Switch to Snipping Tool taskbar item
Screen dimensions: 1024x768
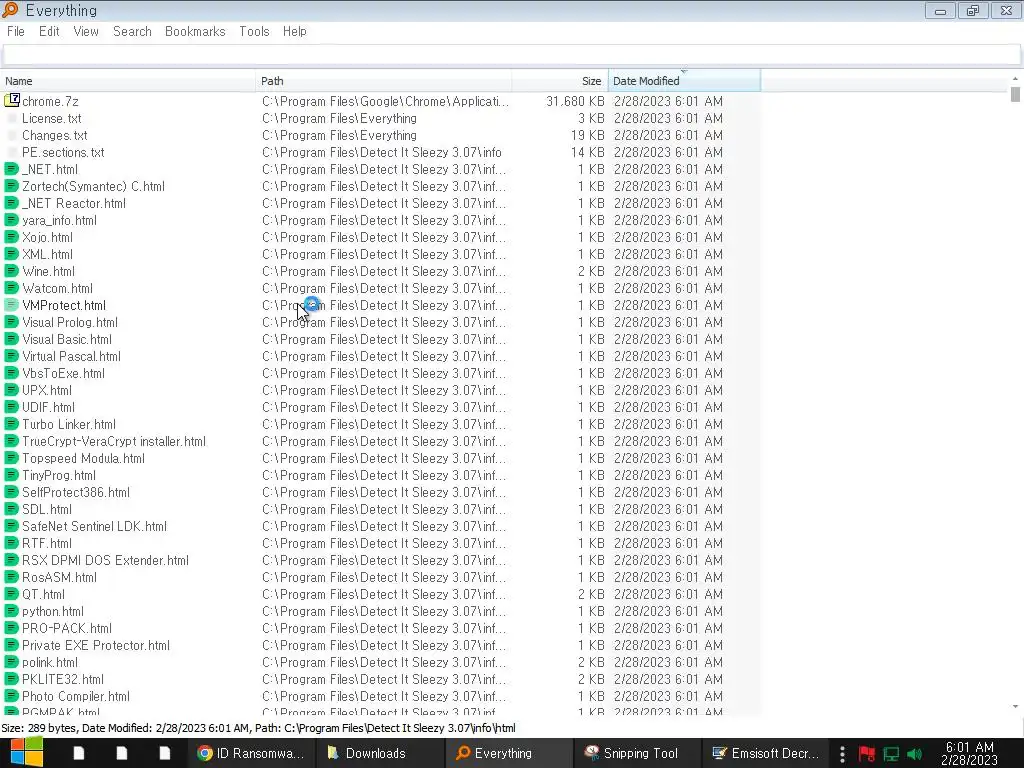(636, 753)
